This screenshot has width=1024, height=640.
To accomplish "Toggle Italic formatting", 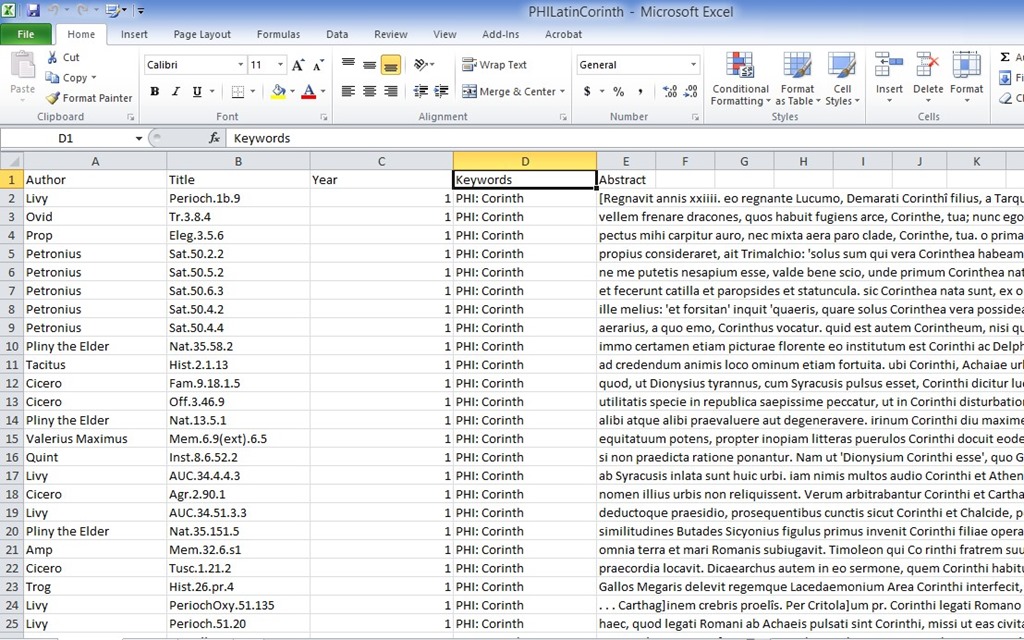I will 176,92.
